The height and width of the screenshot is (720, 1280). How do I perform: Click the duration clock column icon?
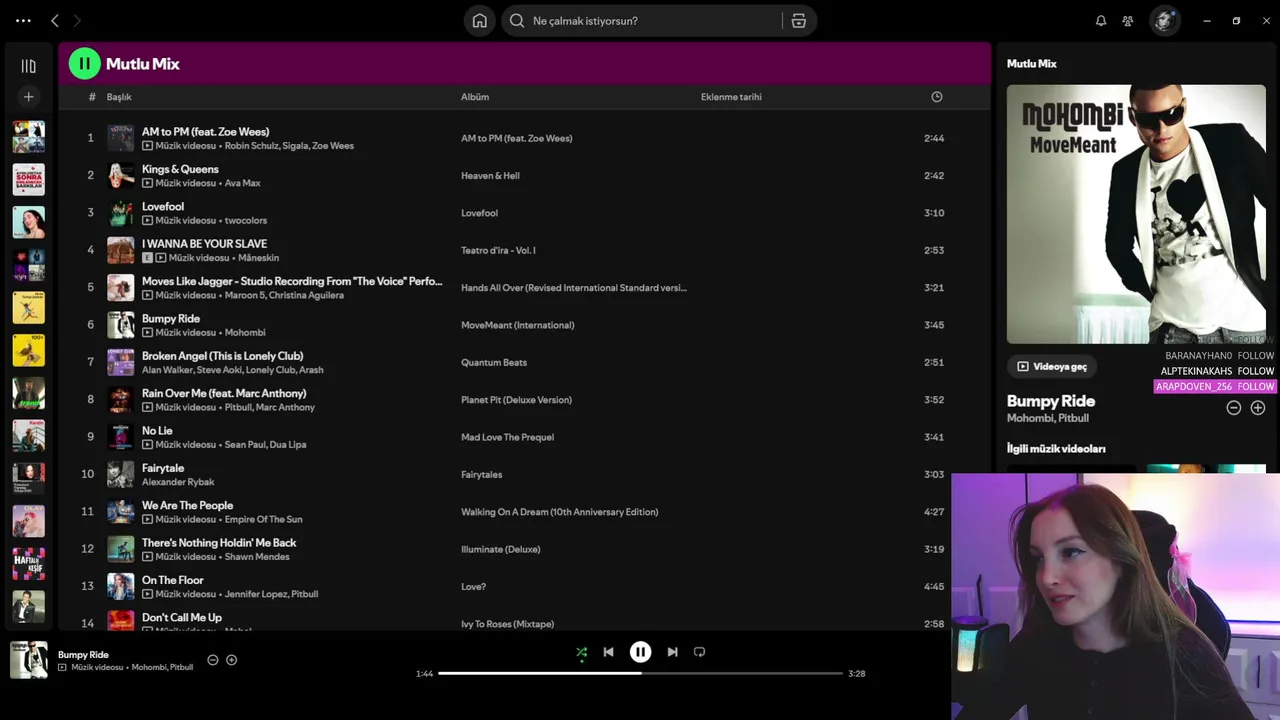pos(937,97)
